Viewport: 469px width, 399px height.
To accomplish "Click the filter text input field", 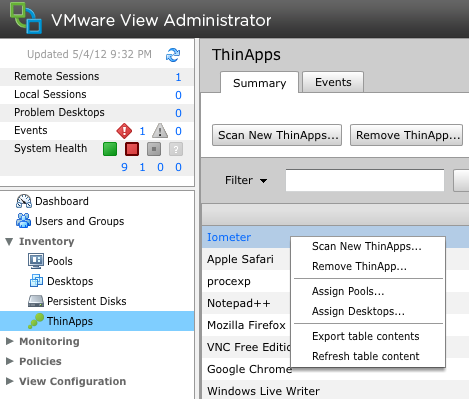I will 365,180.
